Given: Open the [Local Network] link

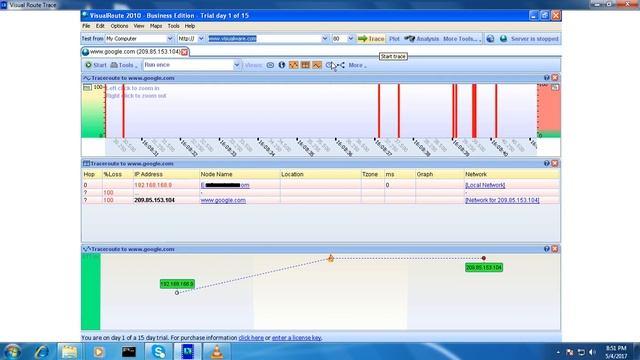Looking at the screenshot, I should point(485,185).
